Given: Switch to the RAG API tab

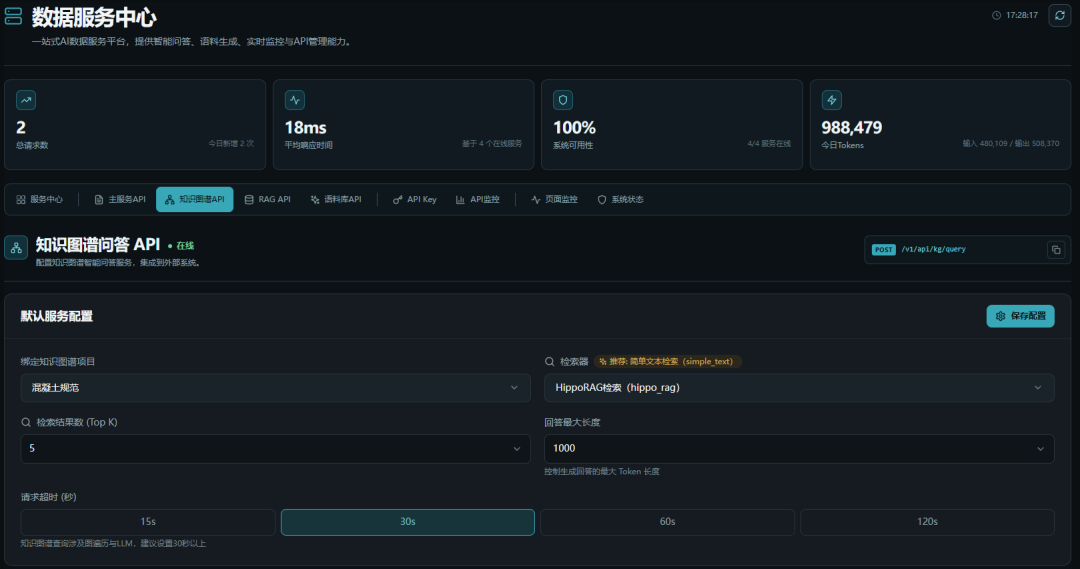Looking at the screenshot, I should click(268, 200).
